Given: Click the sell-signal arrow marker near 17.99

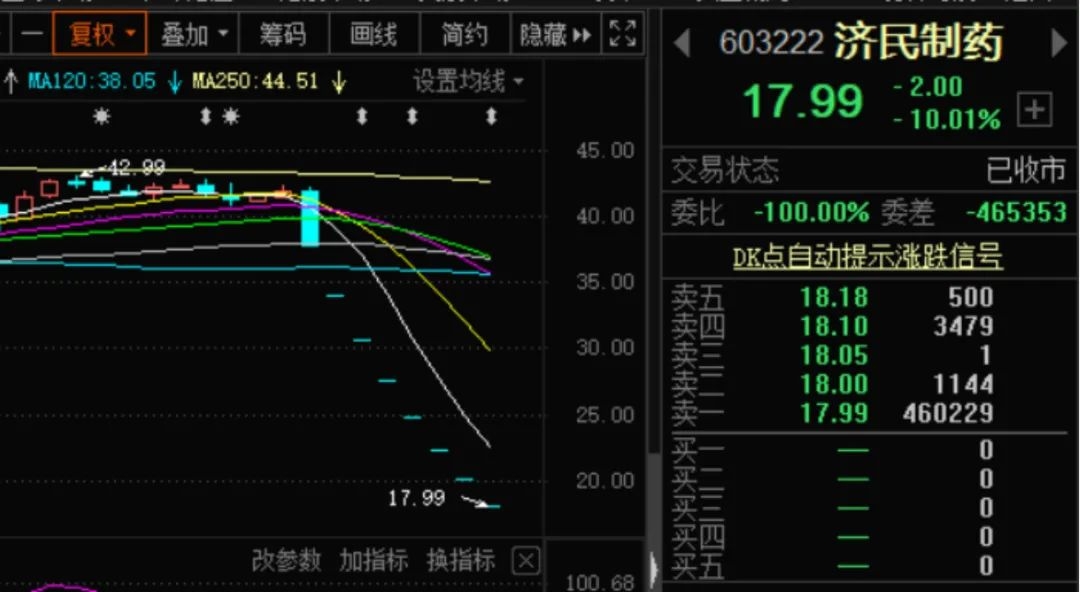Looking at the screenshot, I should [x=473, y=501].
